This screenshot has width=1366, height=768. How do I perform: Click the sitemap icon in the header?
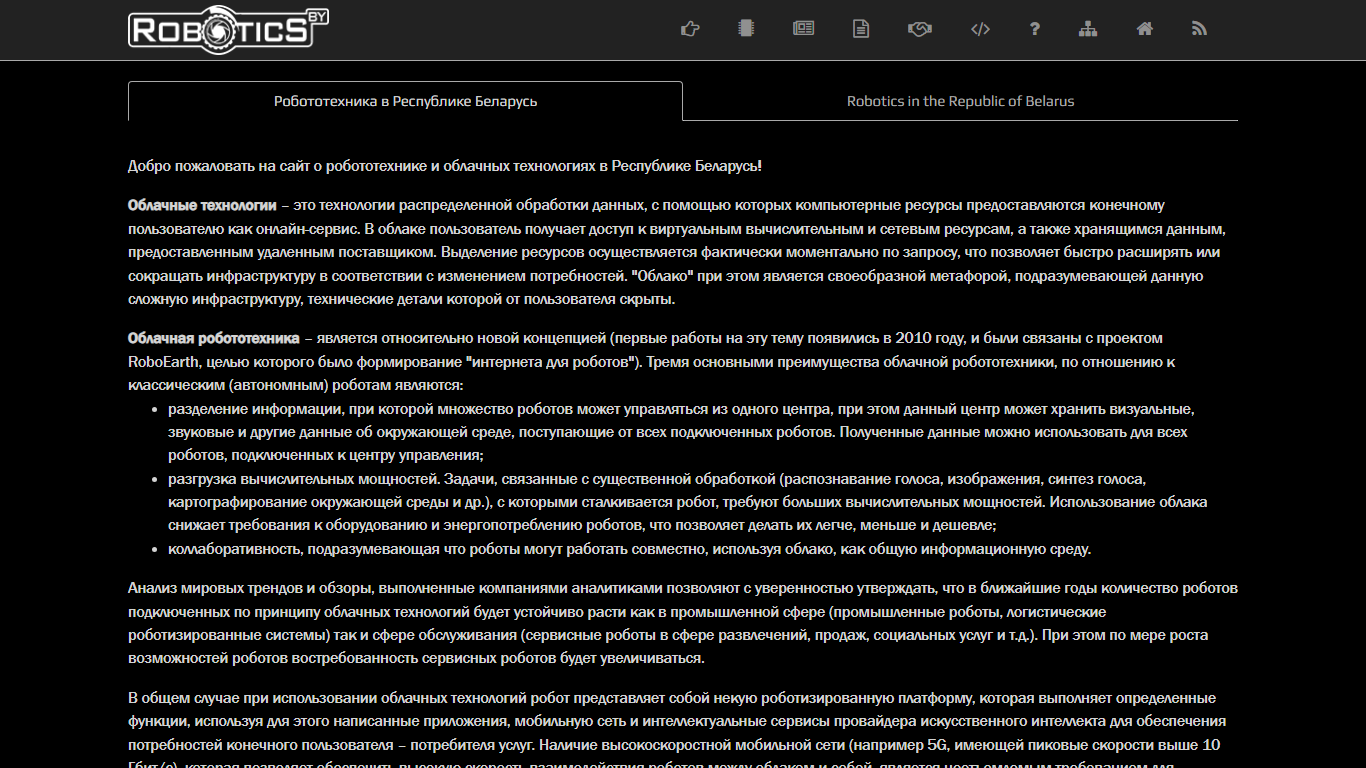pyautogui.click(x=1088, y=29)
